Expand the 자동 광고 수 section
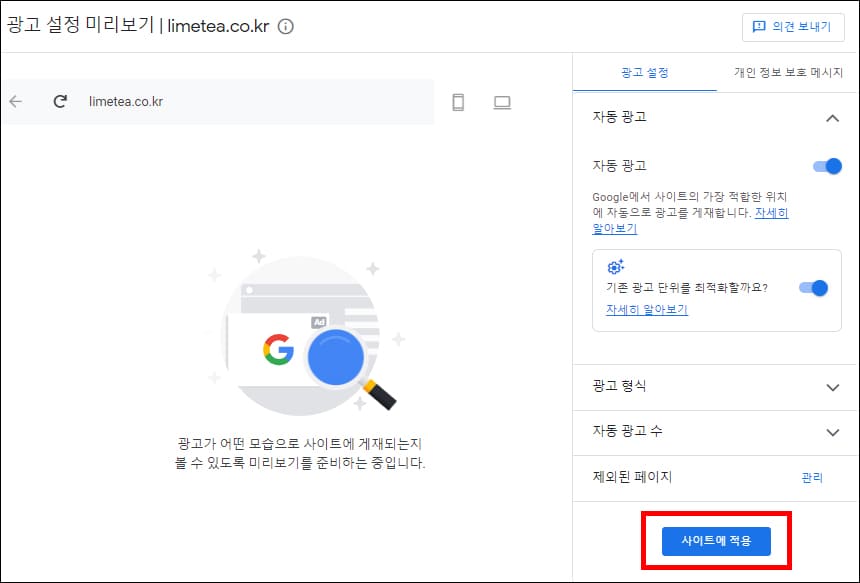 point(835,432)
